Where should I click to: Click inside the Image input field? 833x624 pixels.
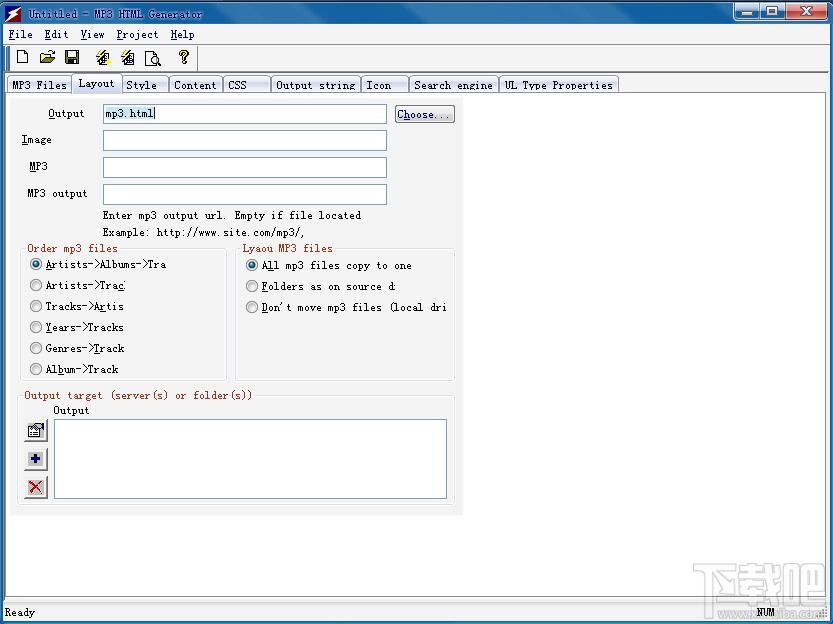pyautogui.click(x=244, y=140)
